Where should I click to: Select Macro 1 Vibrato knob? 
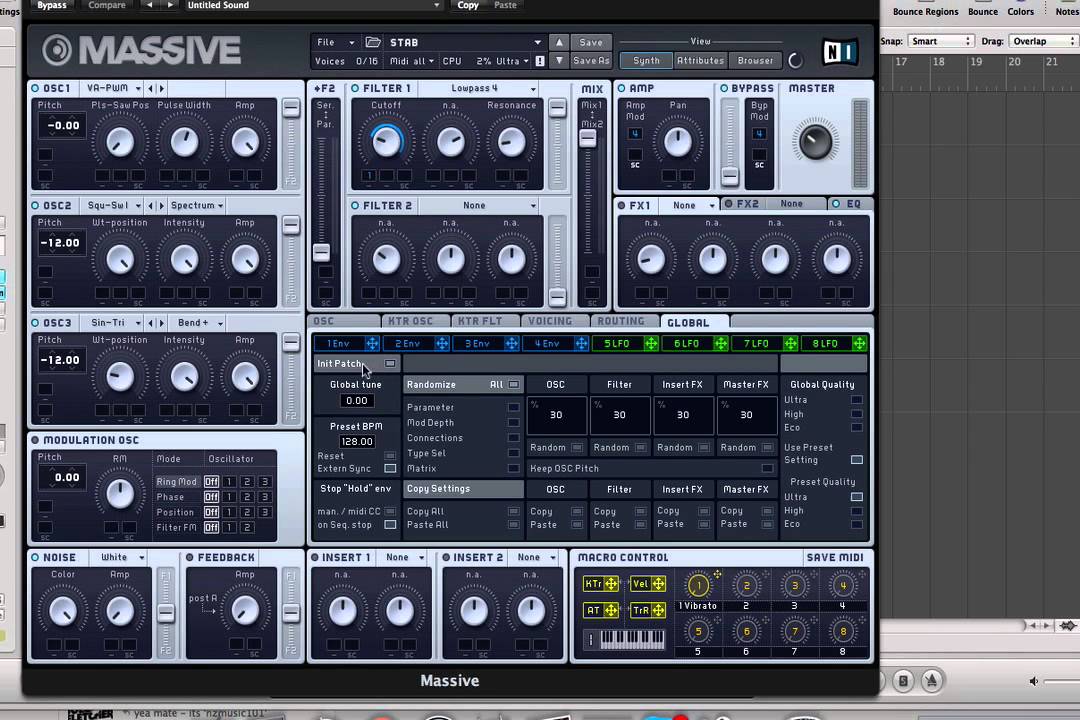[x=698, y=586]
